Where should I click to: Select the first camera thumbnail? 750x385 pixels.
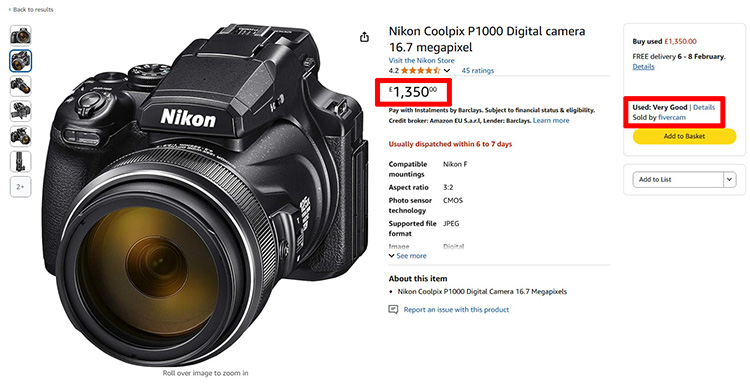click(x=21, y=35)
